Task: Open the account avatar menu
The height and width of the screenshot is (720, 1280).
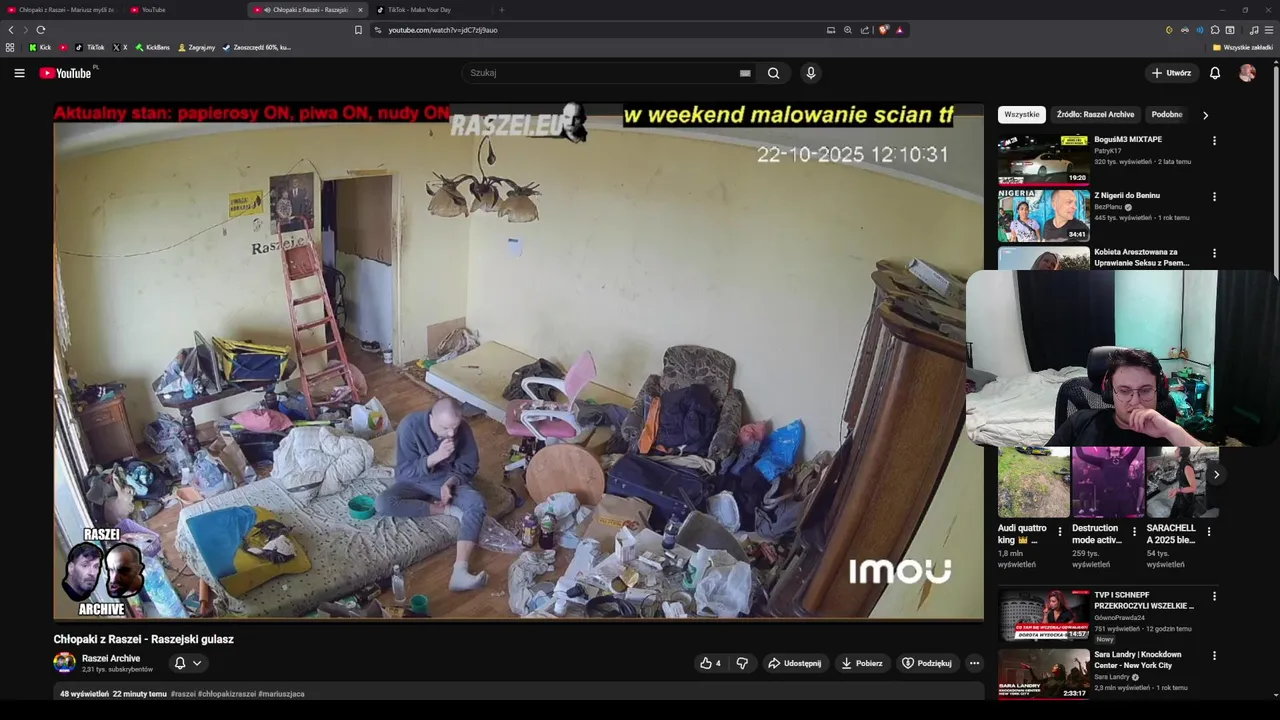Action: point(1247,73)
